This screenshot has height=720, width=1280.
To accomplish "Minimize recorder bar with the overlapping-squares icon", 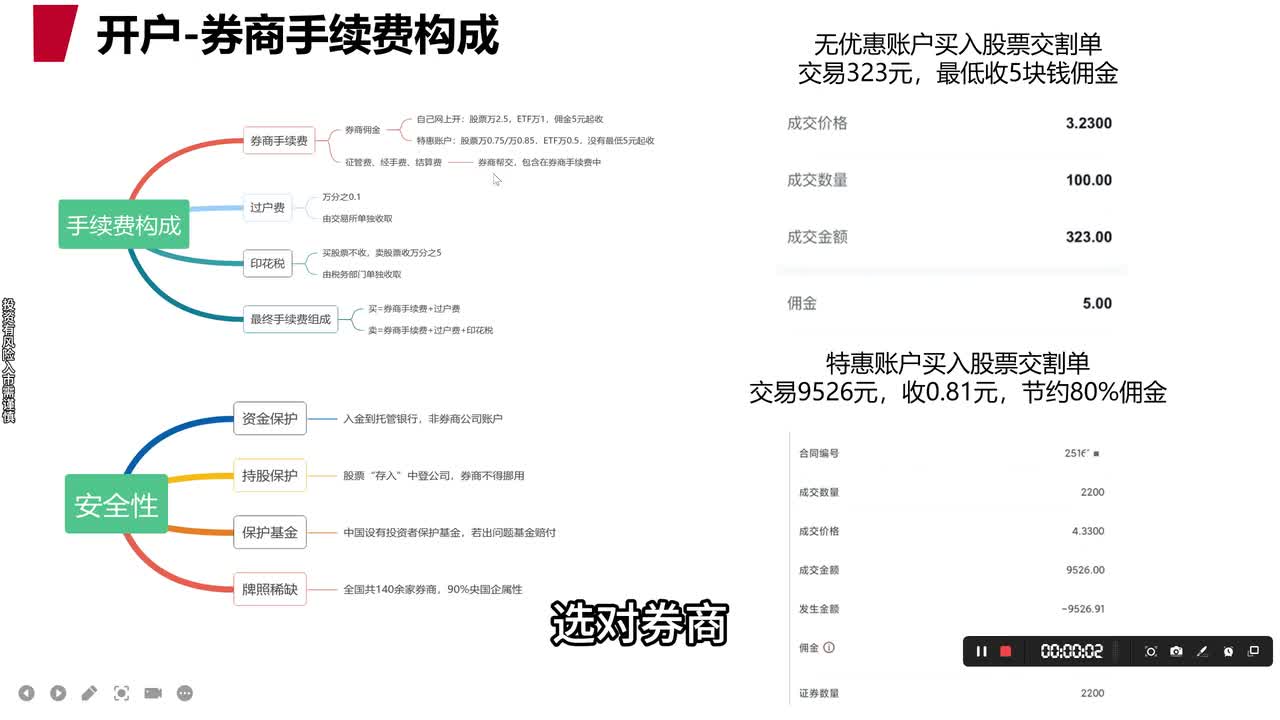I will coord(1254,651).
